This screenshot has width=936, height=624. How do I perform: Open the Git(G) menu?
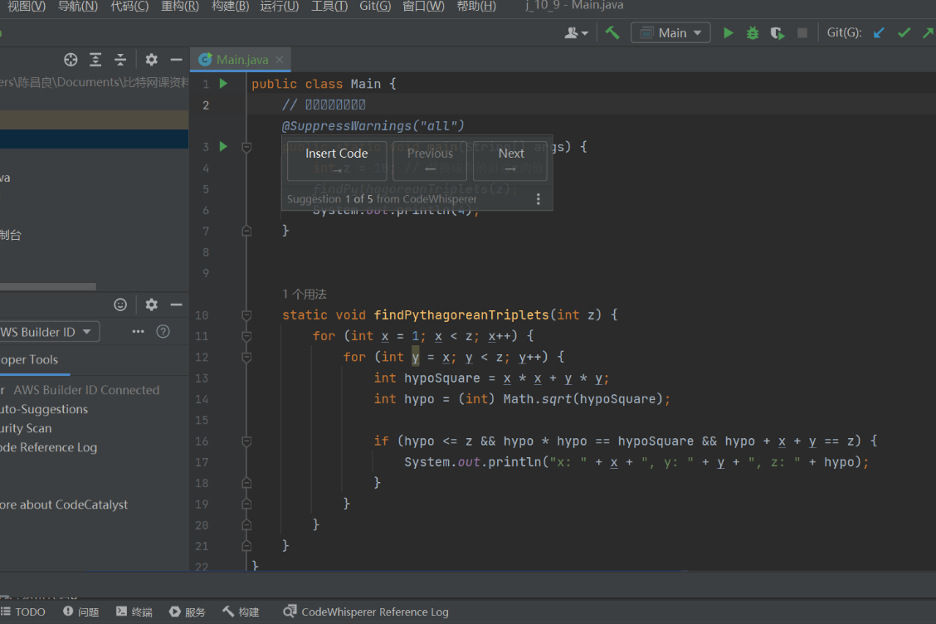(375, 6)
